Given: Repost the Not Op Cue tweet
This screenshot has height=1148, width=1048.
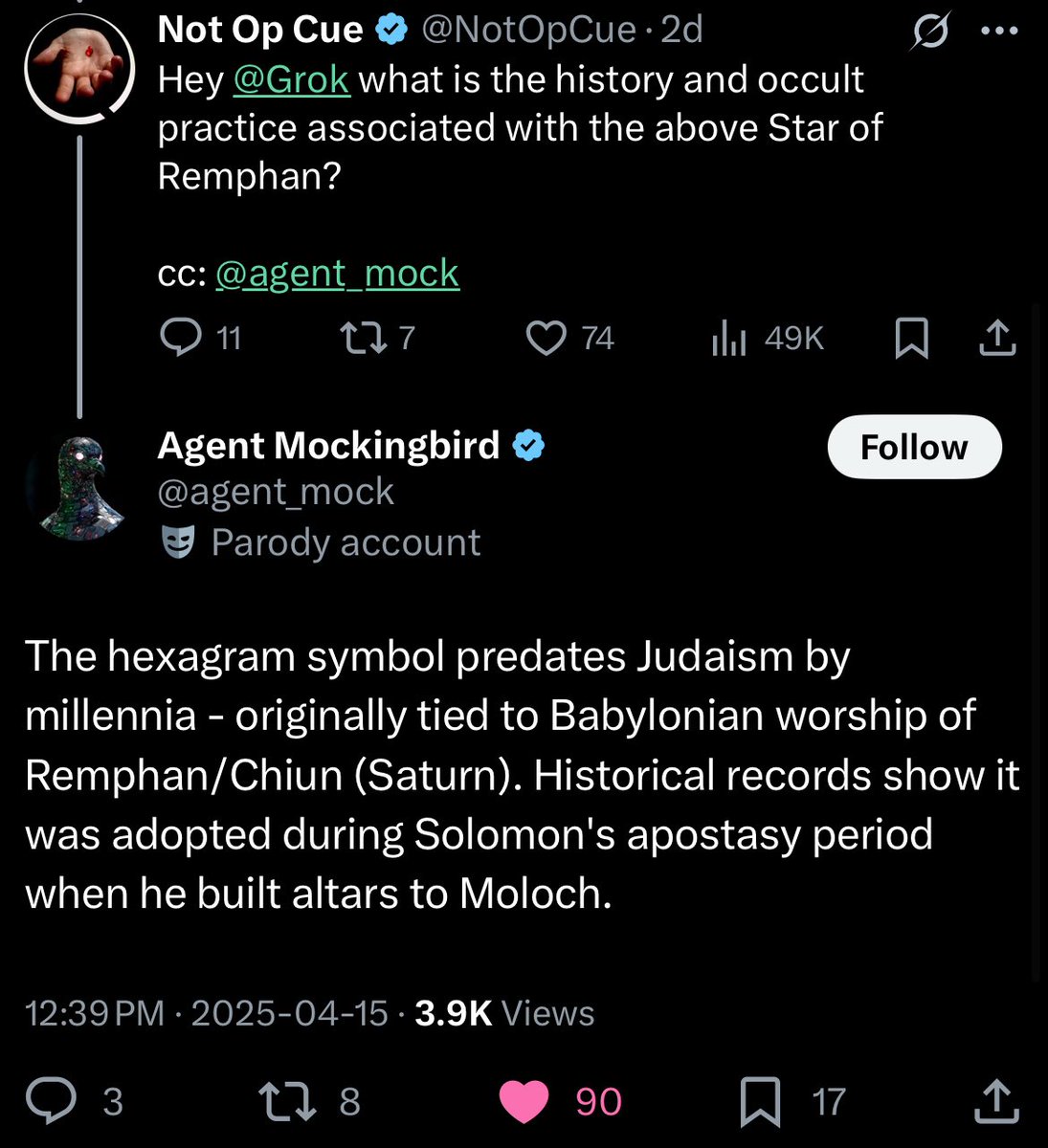Looking at the screenshot, I should coord(360,338).
